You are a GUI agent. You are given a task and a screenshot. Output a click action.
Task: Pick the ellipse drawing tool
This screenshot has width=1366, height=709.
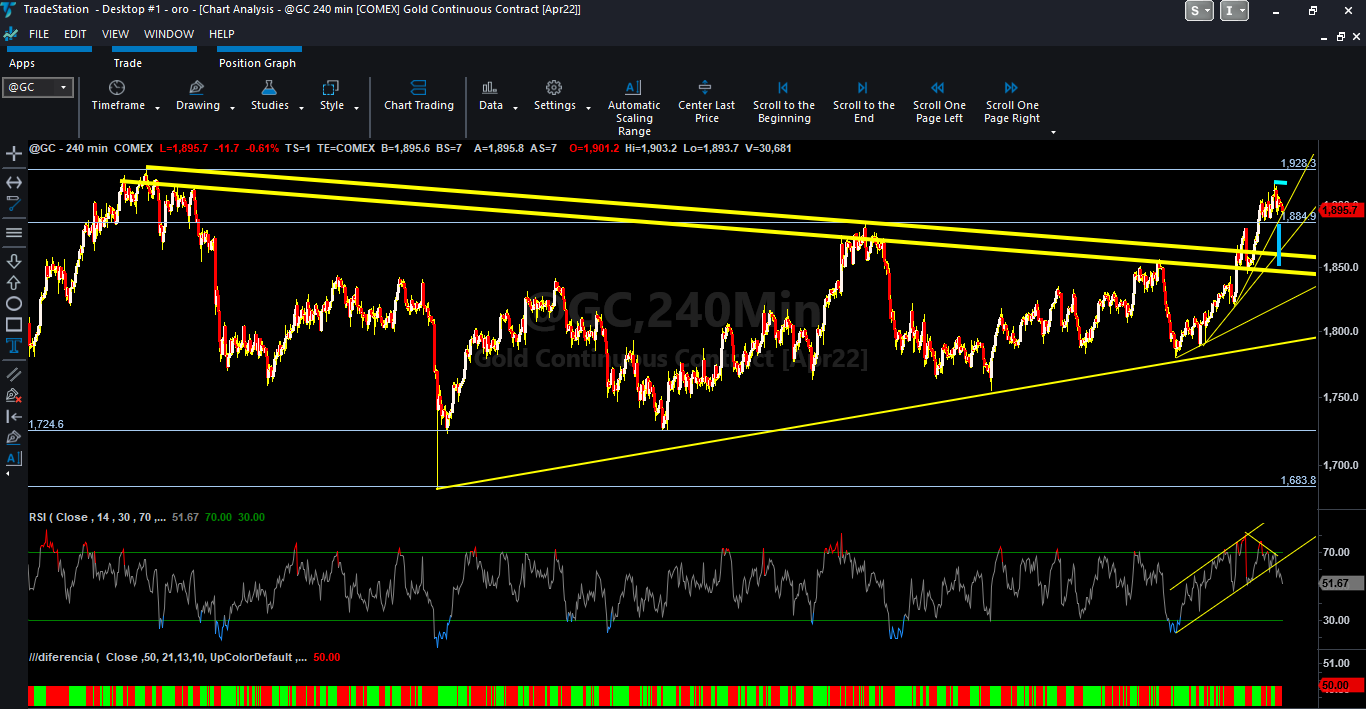pos(14,303)
